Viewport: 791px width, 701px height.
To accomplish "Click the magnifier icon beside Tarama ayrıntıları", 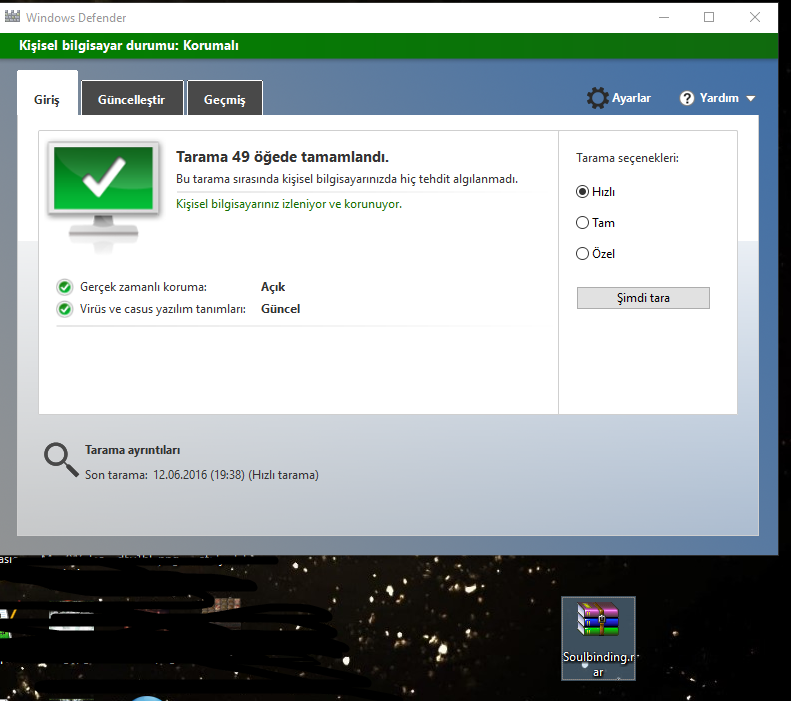I will coord(61,459).
